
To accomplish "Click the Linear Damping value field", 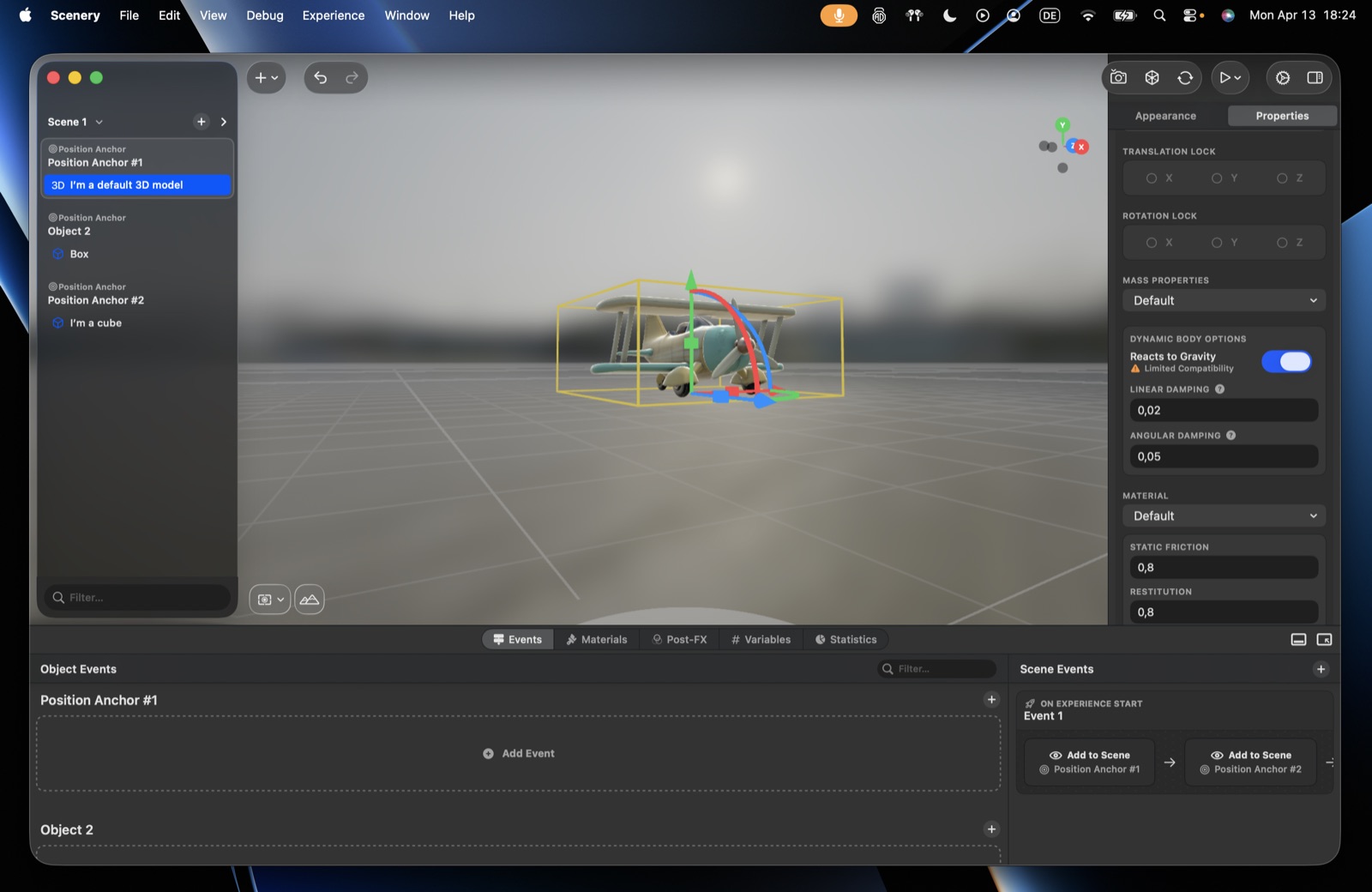I will [x=1224, y=411].
